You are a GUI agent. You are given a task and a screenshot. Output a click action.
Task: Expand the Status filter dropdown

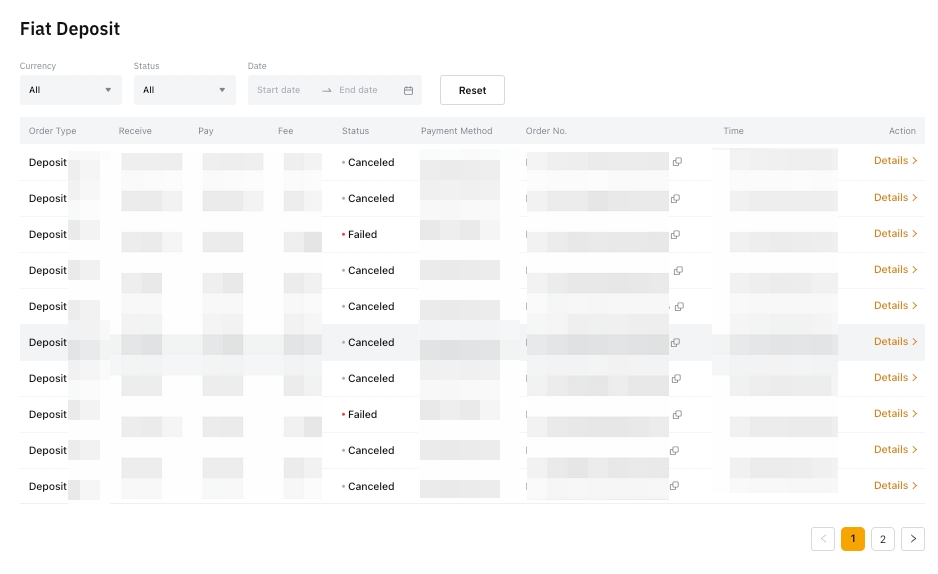(184, 90)
